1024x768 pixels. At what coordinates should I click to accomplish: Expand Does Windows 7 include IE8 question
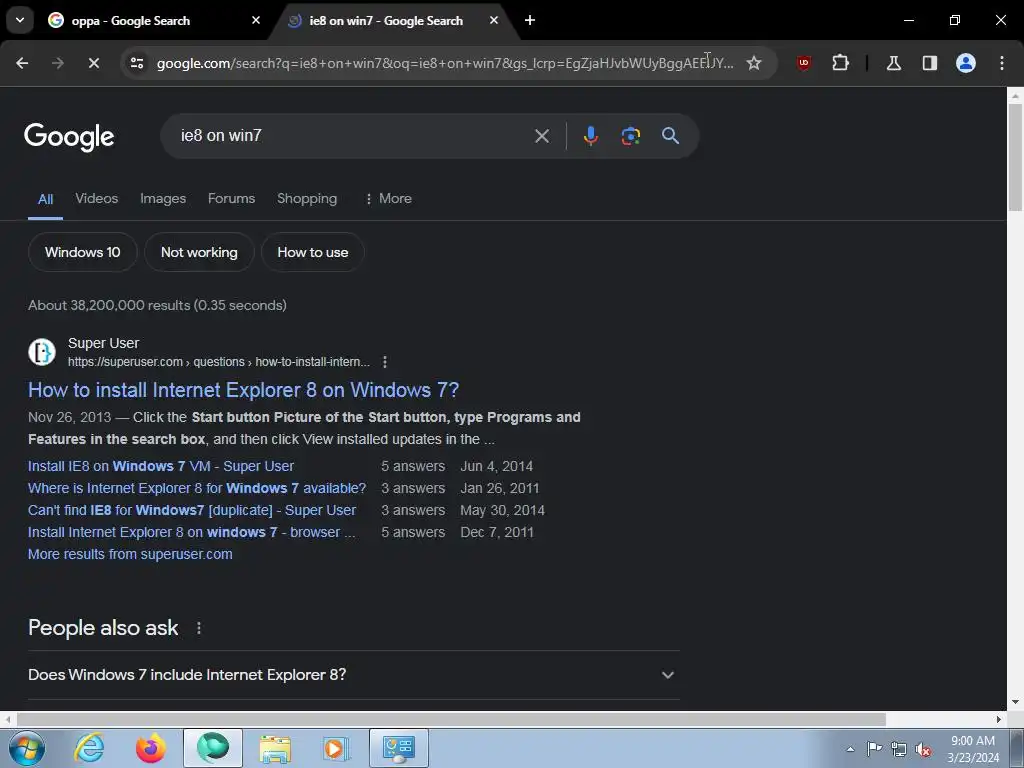pos(353,675)
